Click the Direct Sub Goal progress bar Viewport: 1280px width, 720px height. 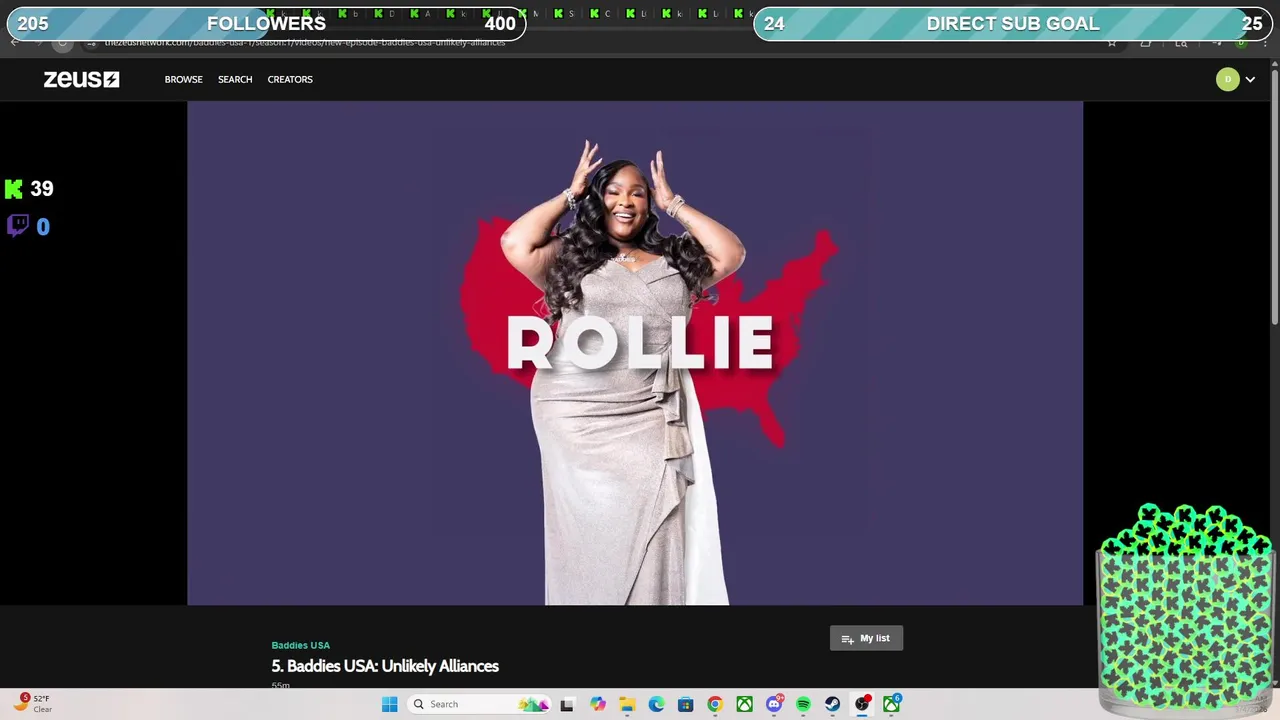point(1013,23)
